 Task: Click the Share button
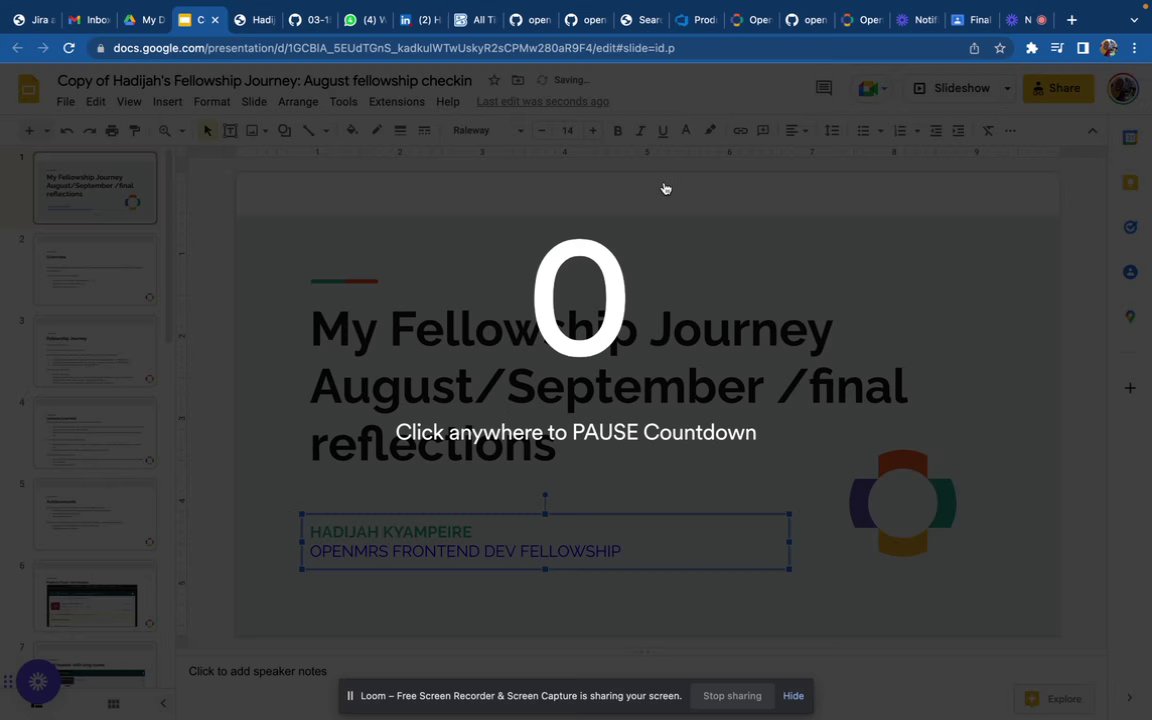[x=1057, y=88]
